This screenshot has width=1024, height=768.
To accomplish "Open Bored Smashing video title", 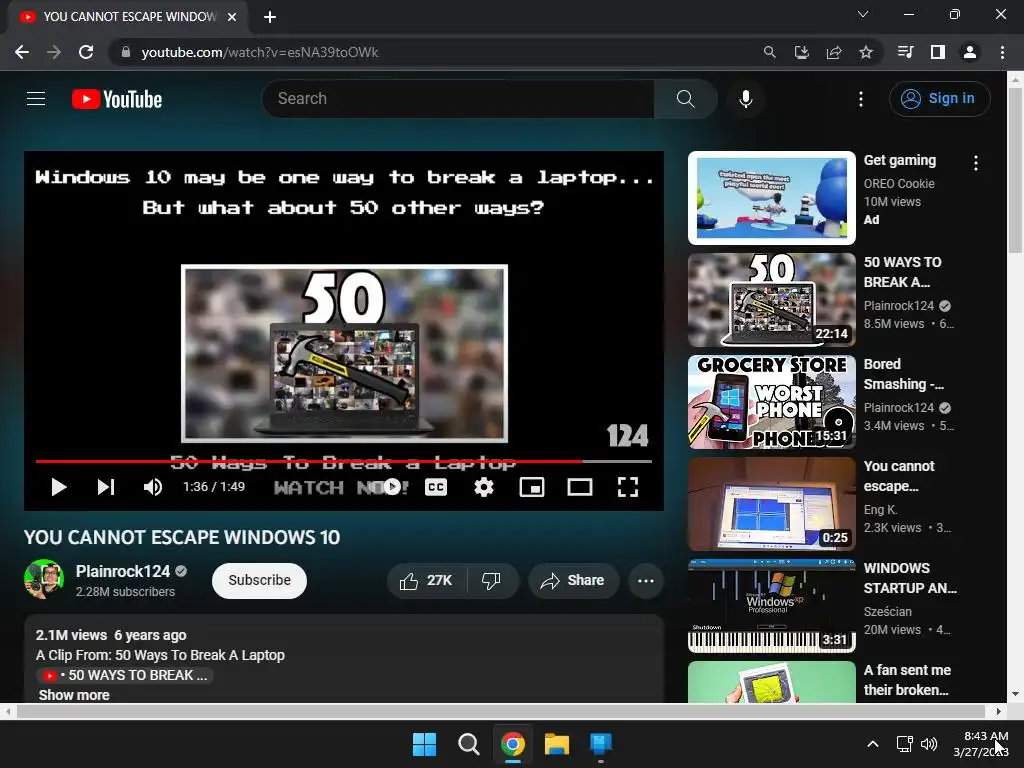I will tap(904, 374).
